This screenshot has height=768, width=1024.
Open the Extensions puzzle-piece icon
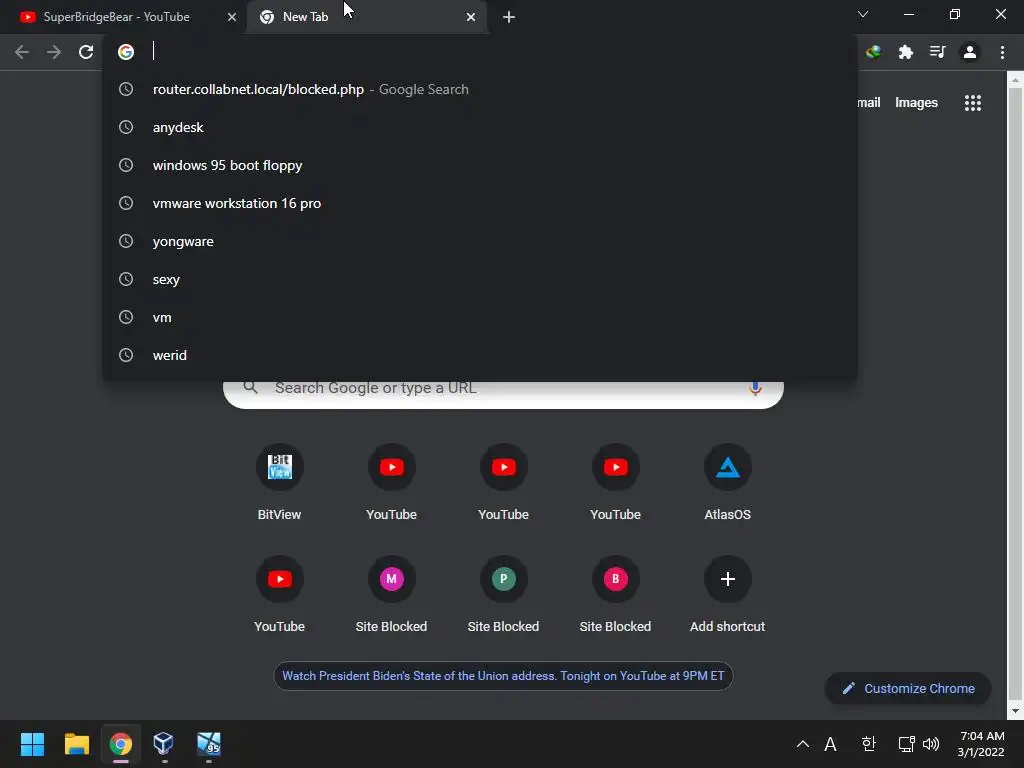click(905, 52)
